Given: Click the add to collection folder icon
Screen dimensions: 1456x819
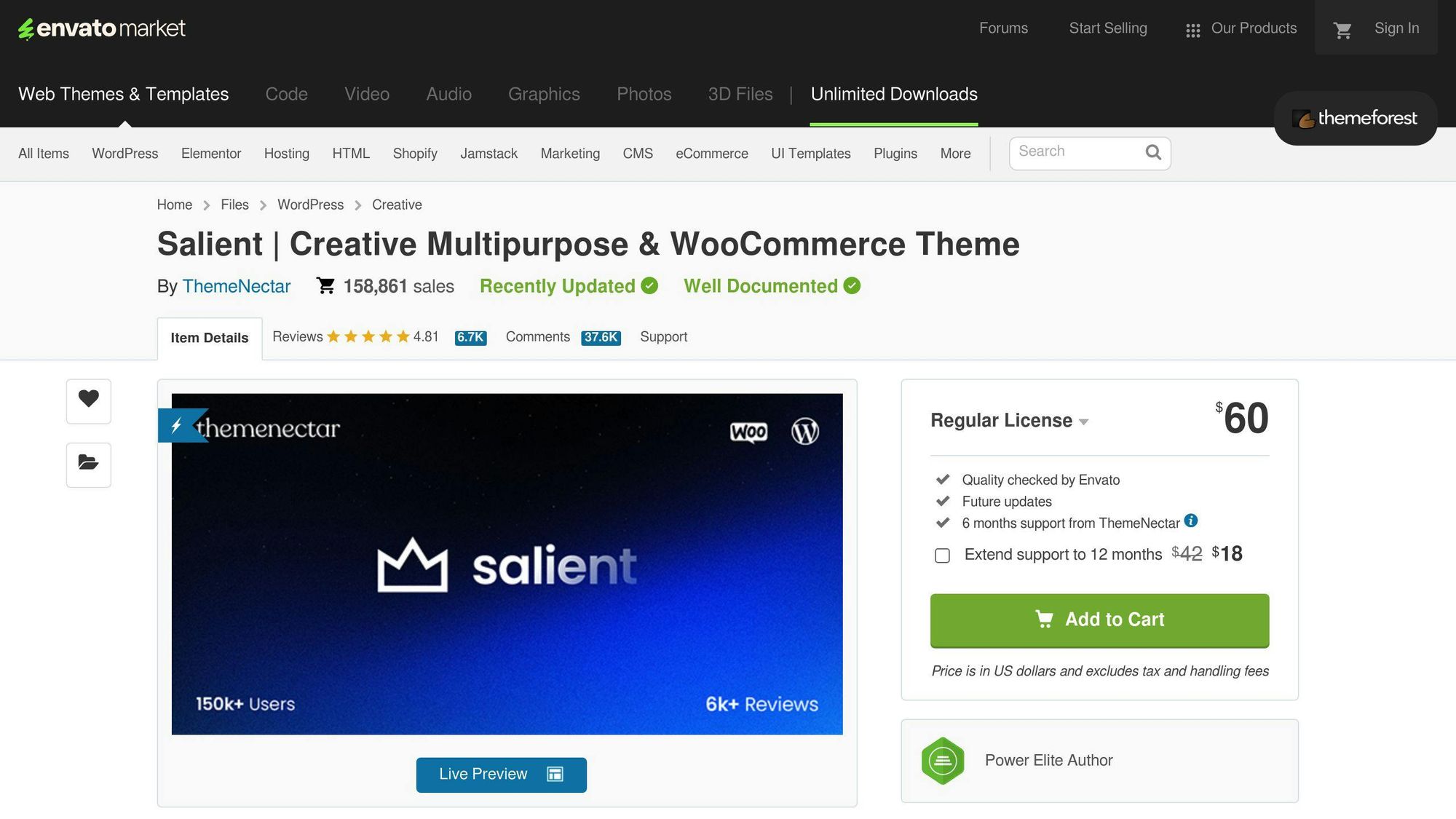Looking at the screenshot, I should pyautogui.click(x=89, y=464).
